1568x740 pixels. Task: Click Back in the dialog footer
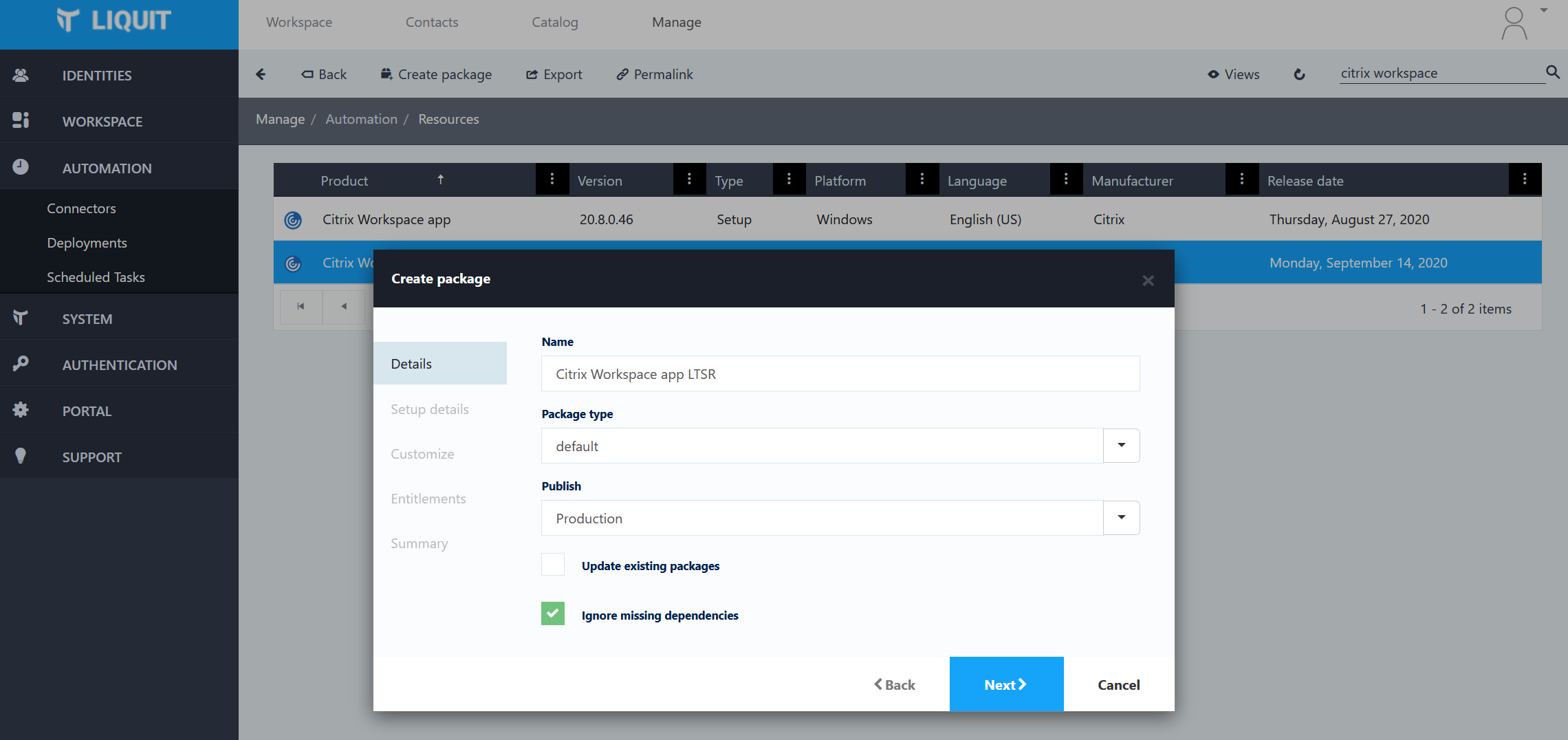(x=895, y=685)
